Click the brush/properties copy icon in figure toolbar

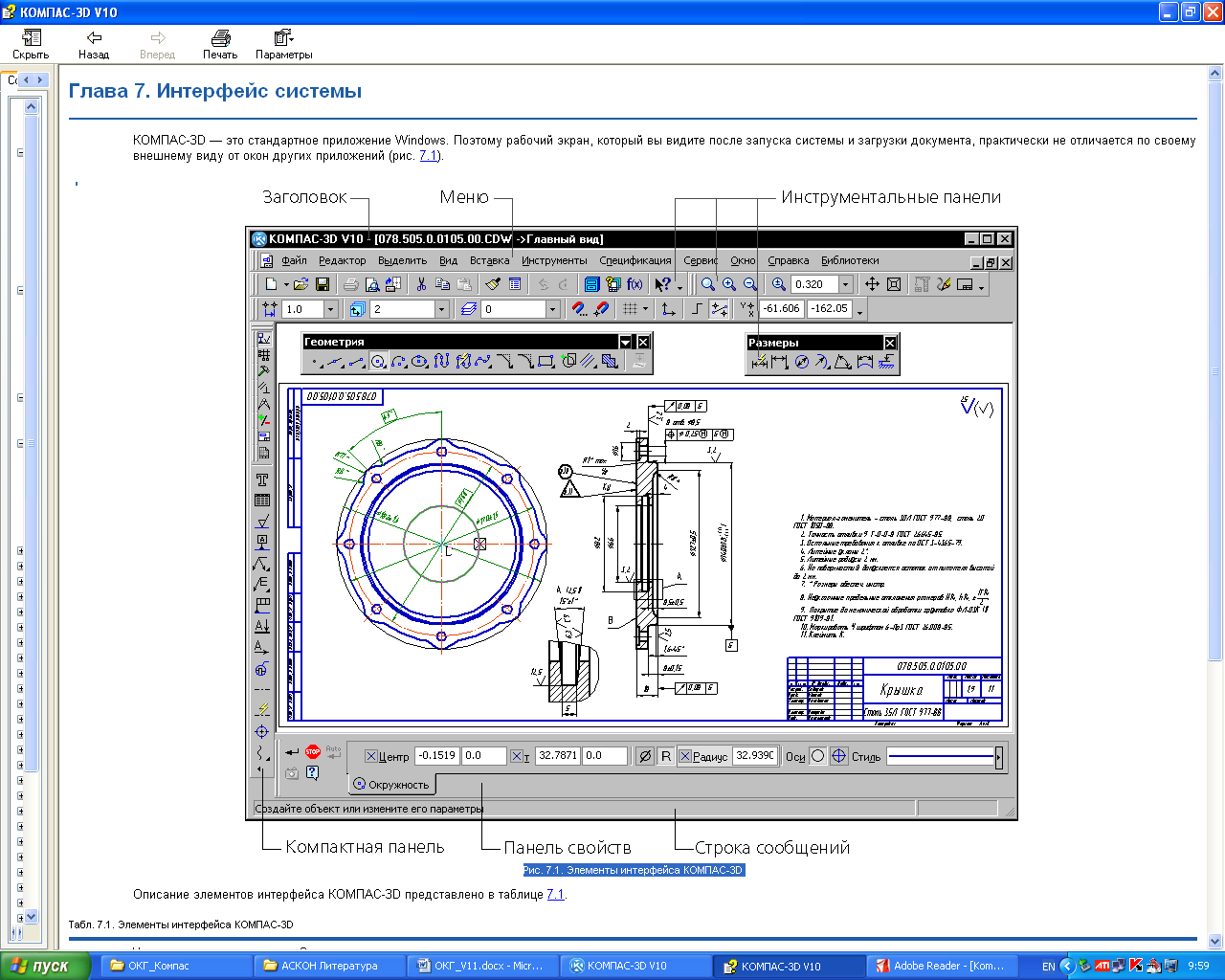[x=493, y=284]
